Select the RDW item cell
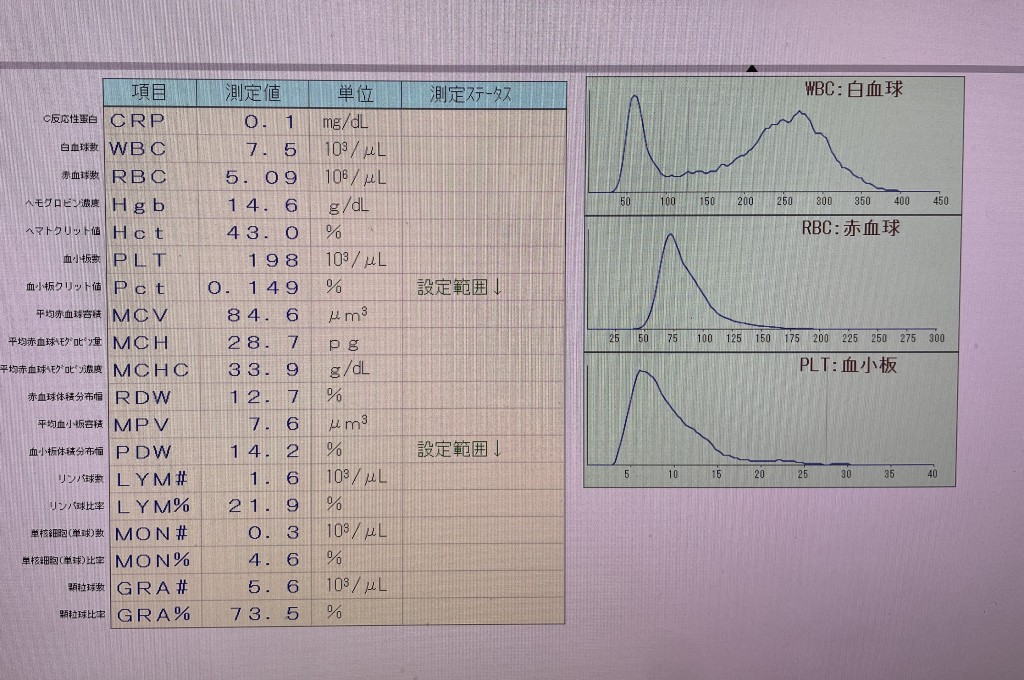The width and height of the screenshot is (1024, 680). [x=155, y=397]
